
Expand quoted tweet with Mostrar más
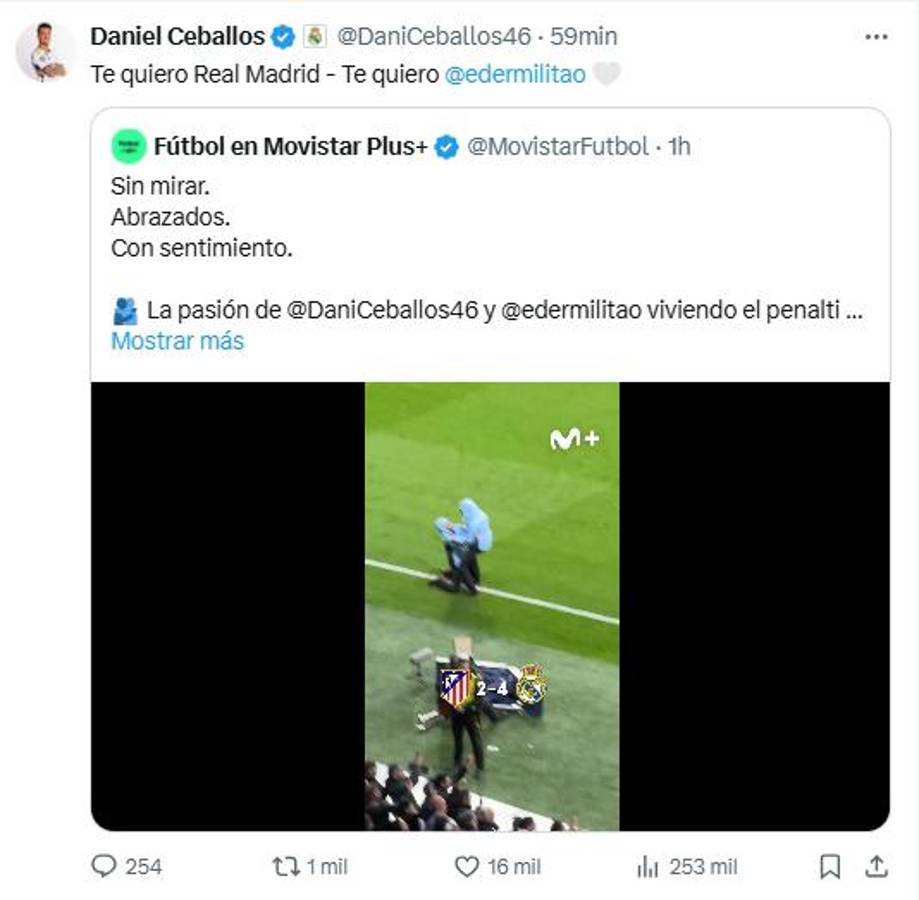(177, 341)
